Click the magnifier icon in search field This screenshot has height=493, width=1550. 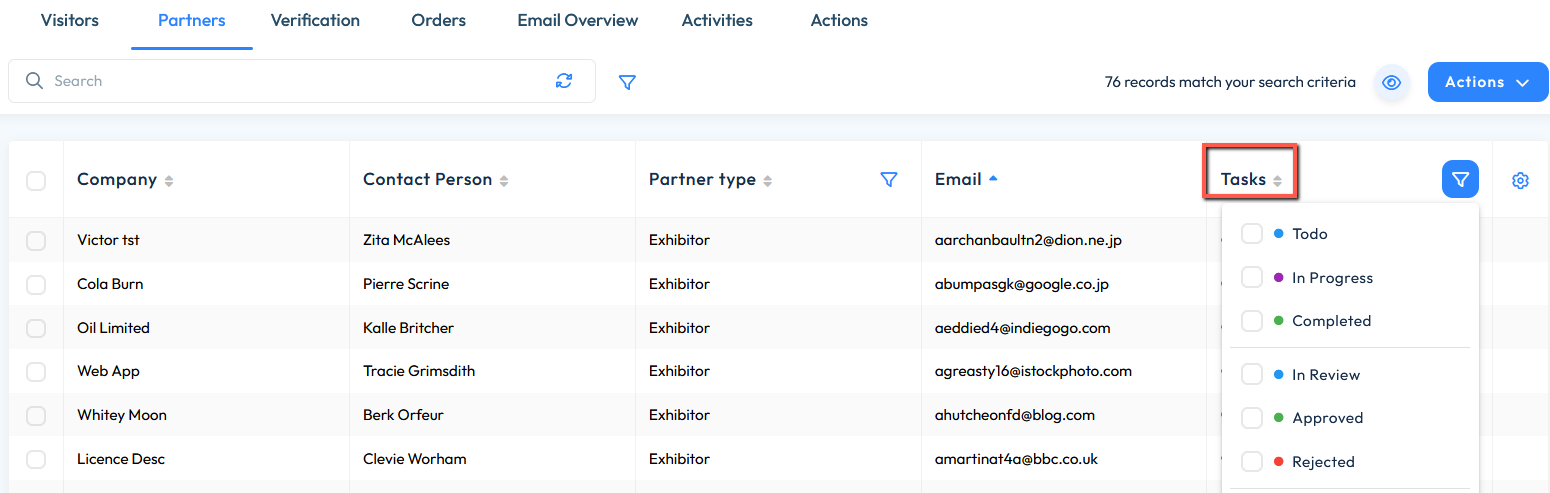(34, 81)
